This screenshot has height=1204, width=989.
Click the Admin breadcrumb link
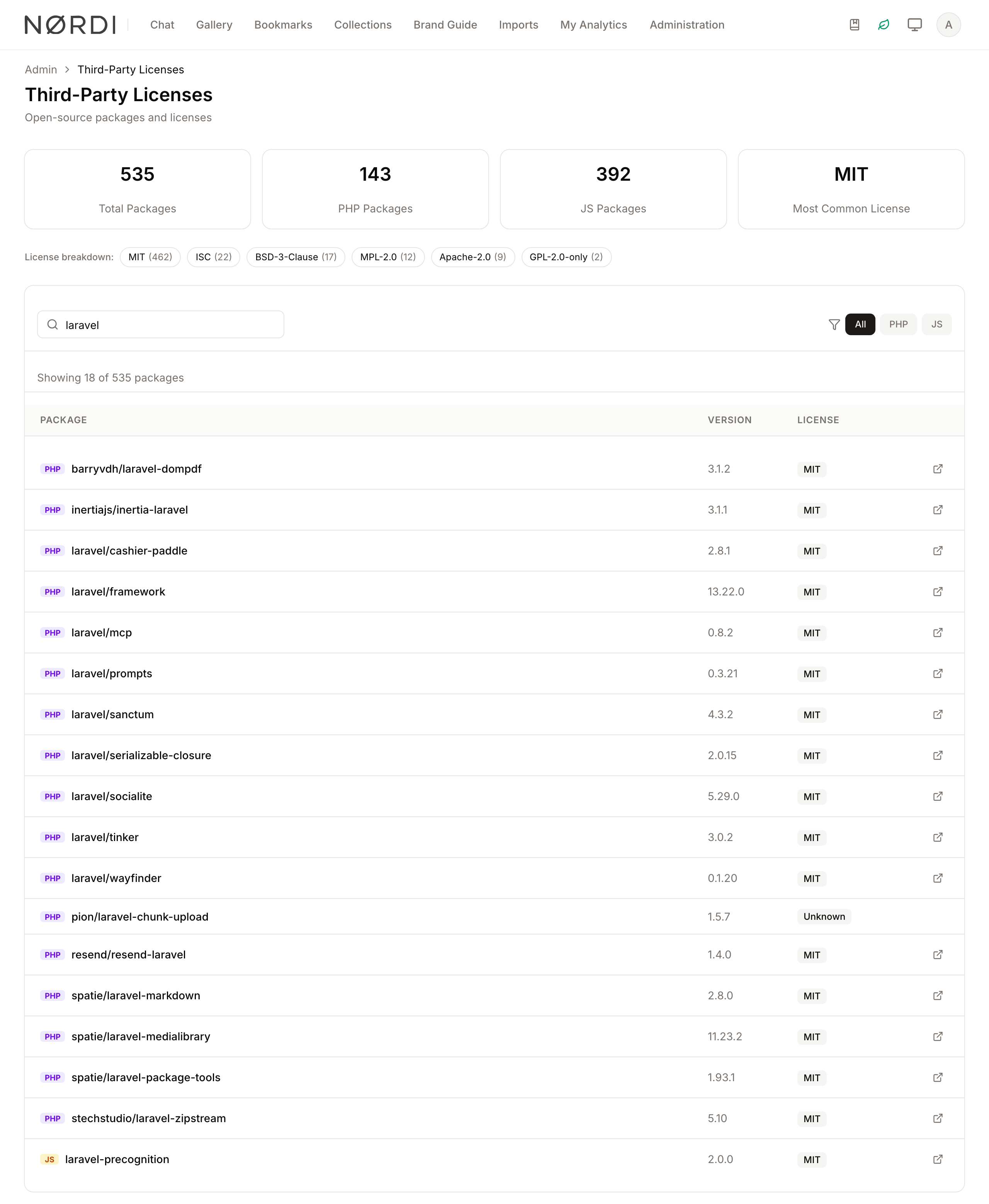pos(41,70)
